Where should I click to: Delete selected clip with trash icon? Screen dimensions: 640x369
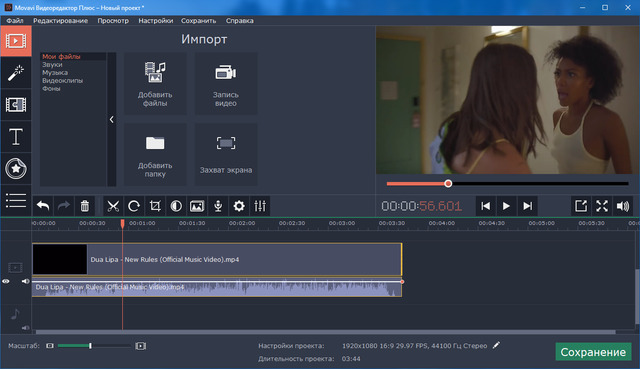click(x=84, y=206)
